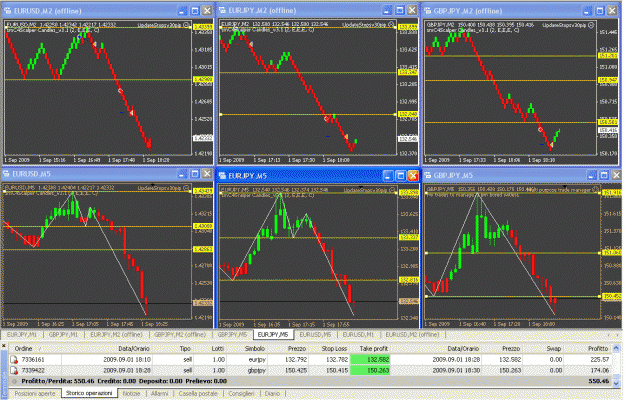Click the order icon beside ticket 7339422
625x400 pixels.
point(14,371)
